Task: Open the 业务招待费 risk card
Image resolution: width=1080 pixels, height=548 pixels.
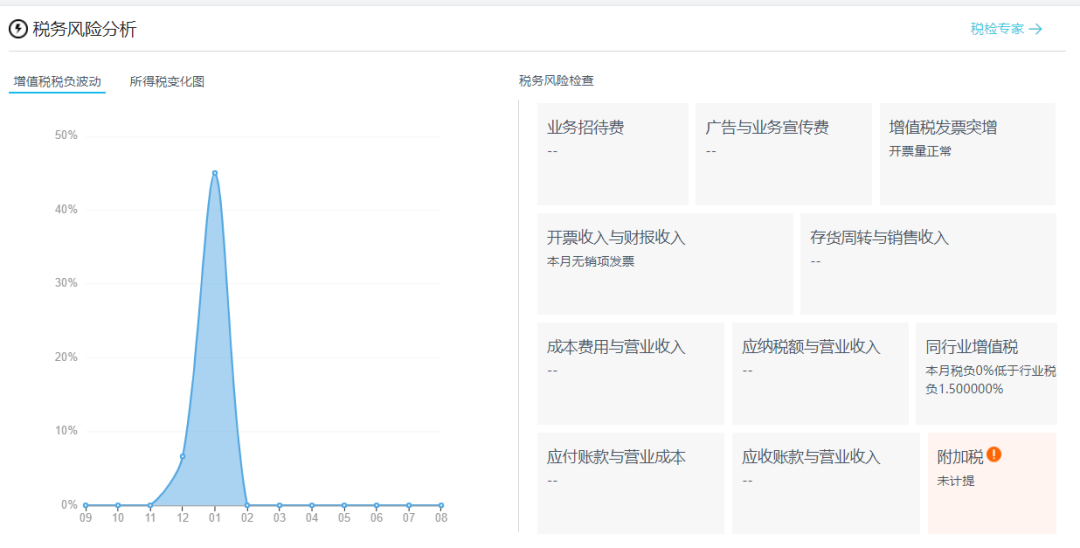Action: pyautogui.click(x=612, y=153)
